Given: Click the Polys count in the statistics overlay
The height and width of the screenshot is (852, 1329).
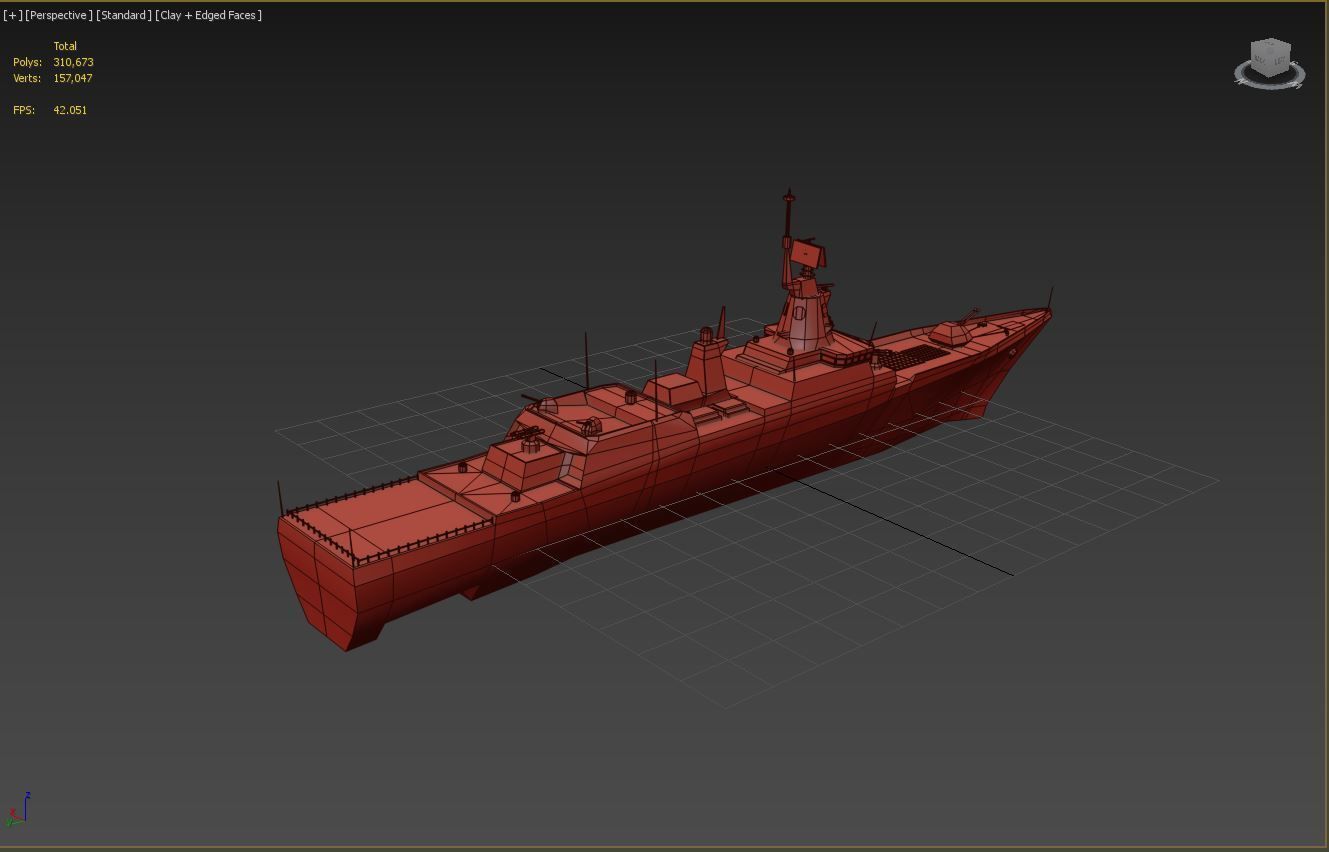Looking at the screenshot, I should [x=75, y=62].
